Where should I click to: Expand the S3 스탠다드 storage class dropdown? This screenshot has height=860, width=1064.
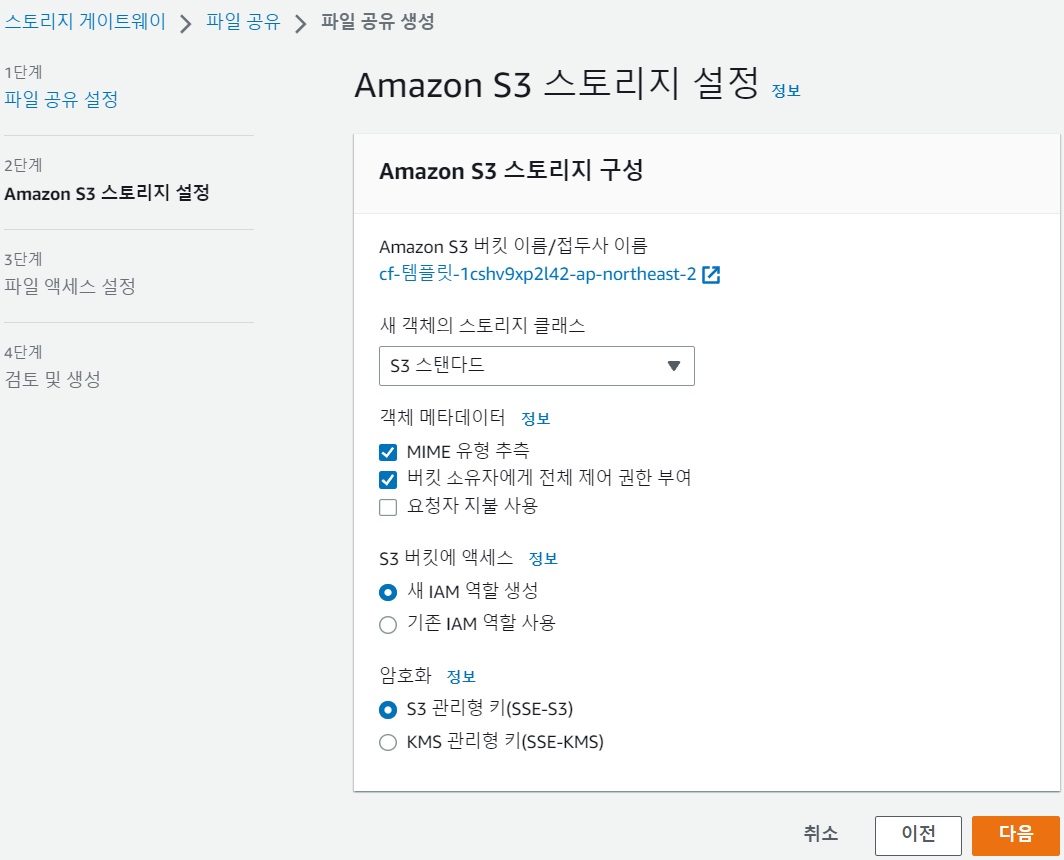pyautogui.click(x=537, y=366)
